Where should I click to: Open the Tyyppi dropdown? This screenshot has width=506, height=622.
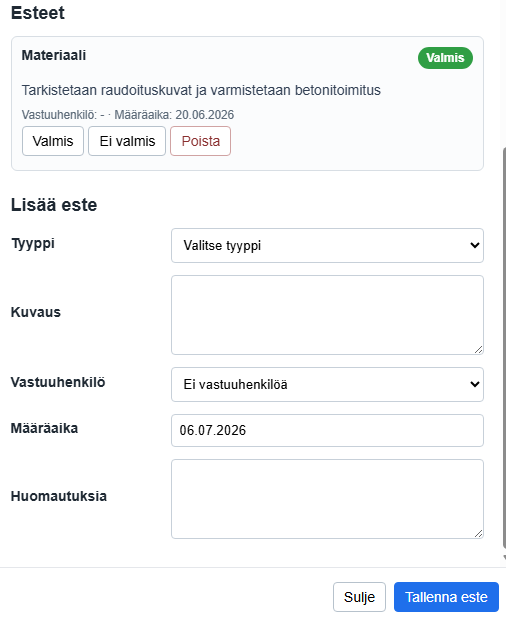click(x=327, y=245)
